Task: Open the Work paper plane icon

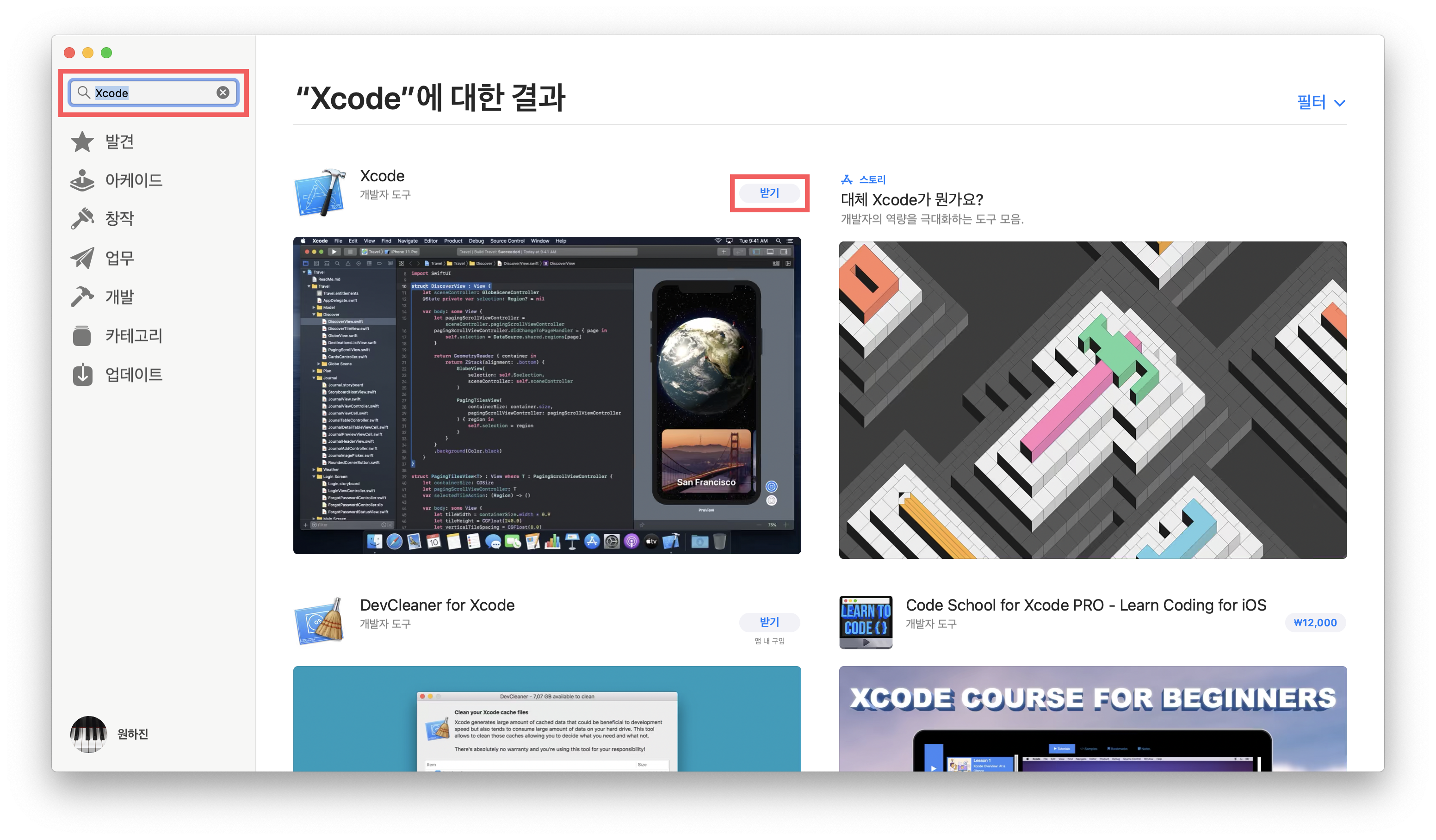Action: [82, 258]
